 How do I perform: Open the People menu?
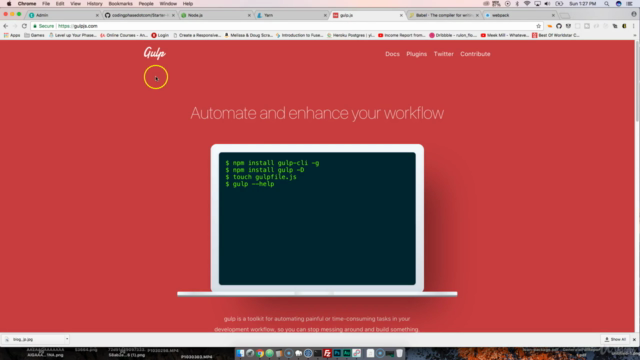[x=146, y=4]
